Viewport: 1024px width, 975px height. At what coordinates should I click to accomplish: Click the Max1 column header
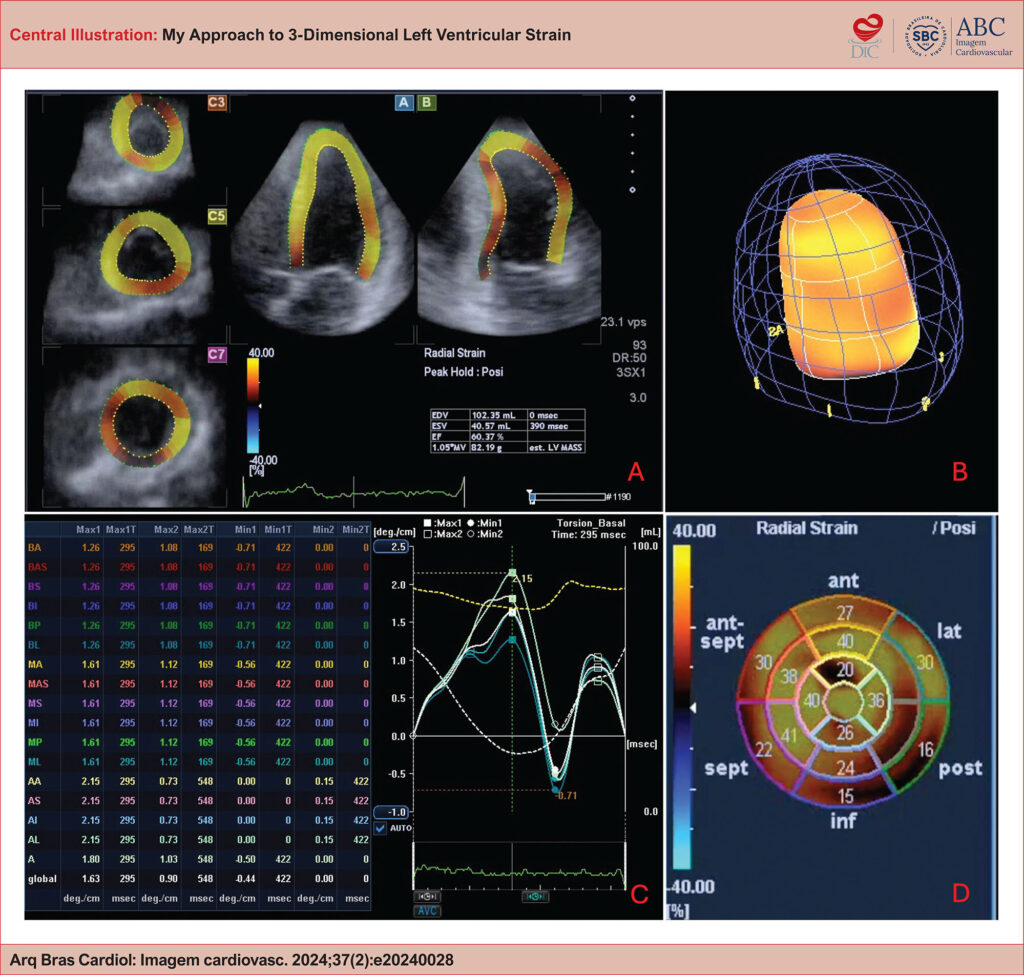tap(88, 530)
